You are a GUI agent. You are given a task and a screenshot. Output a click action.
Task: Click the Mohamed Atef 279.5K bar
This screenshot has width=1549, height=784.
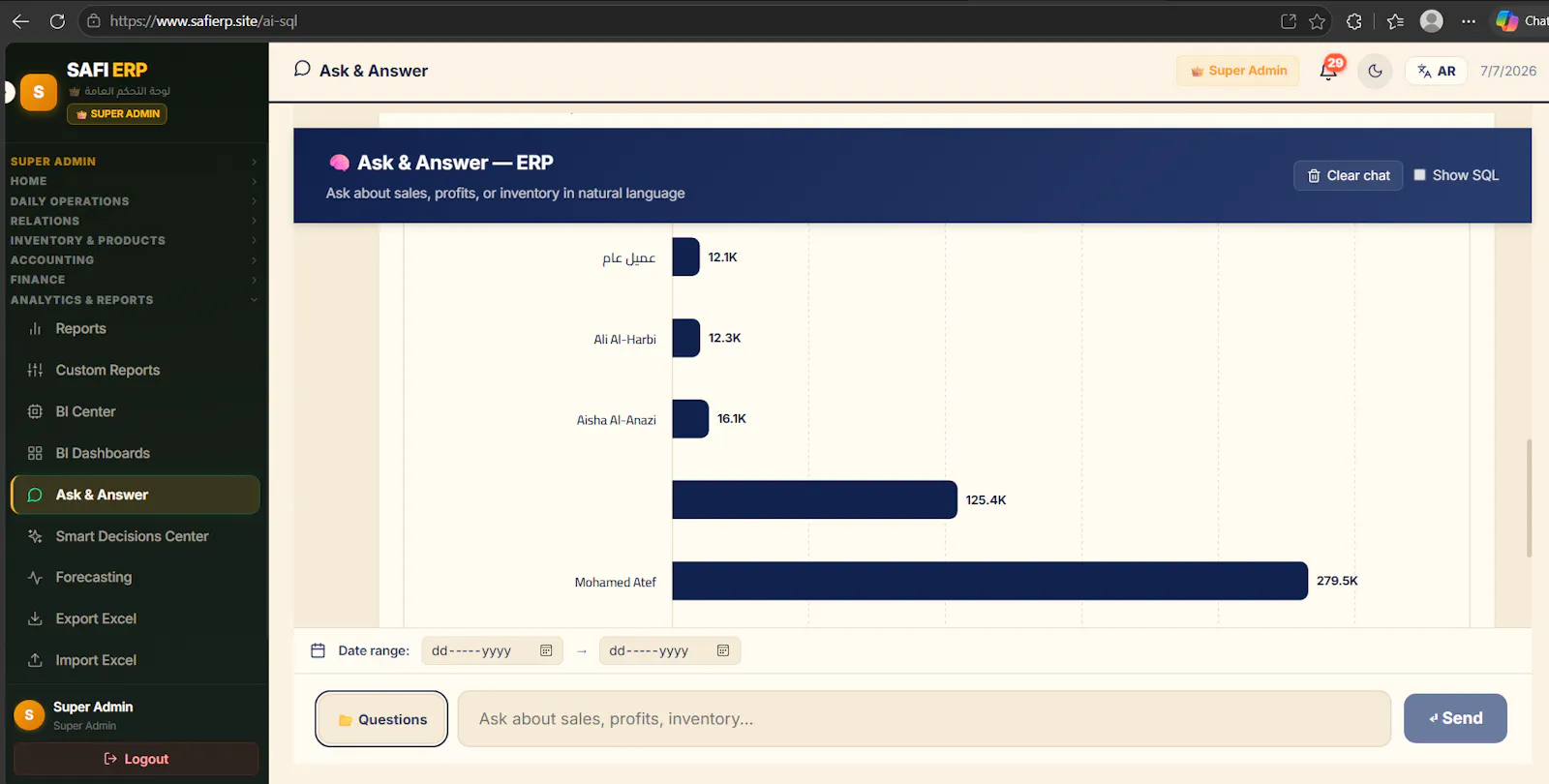[989, 581]
